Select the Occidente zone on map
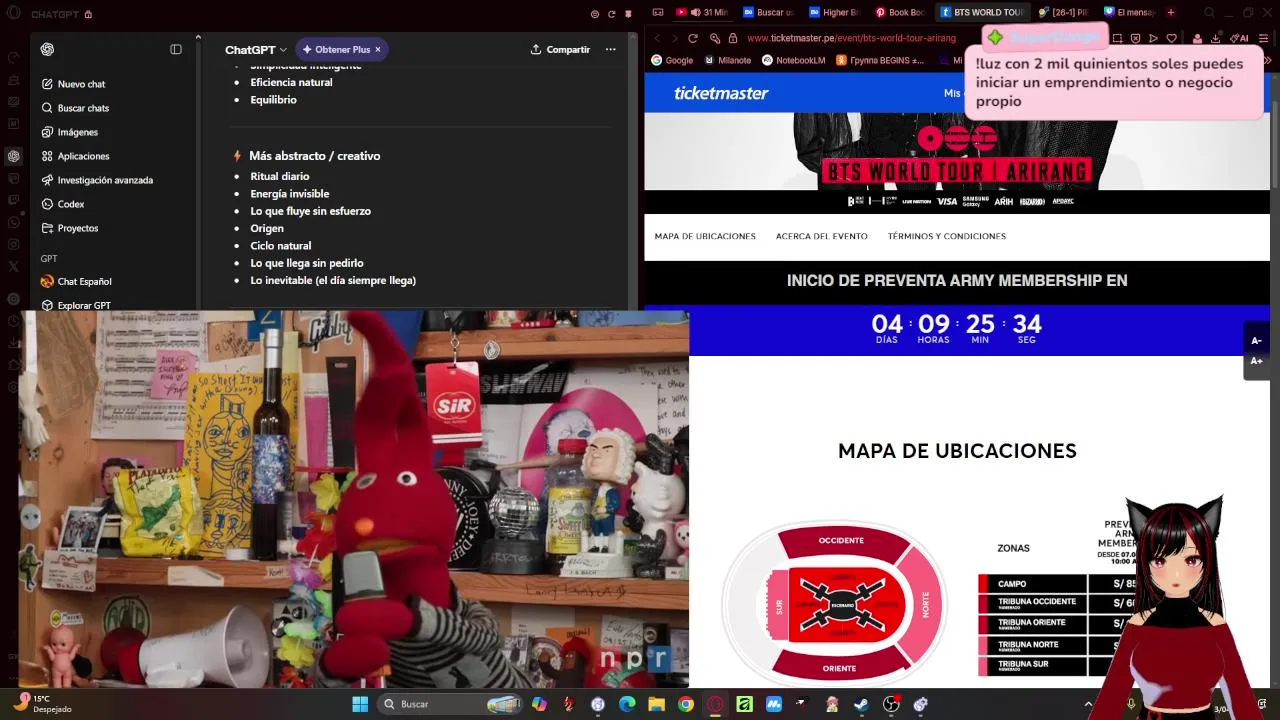 (841, 541)
